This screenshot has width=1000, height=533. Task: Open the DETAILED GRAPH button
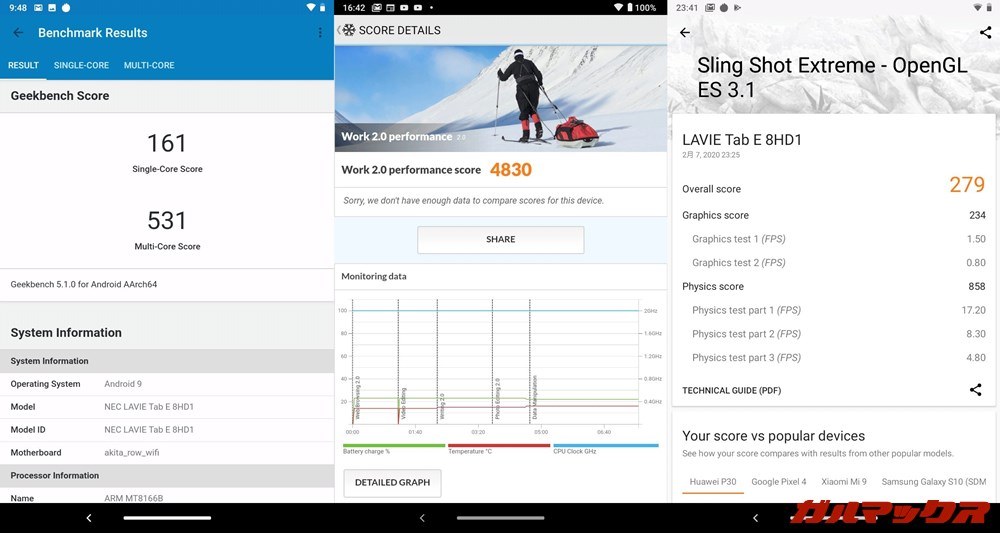pyautogui.click(x=392, y=483)
